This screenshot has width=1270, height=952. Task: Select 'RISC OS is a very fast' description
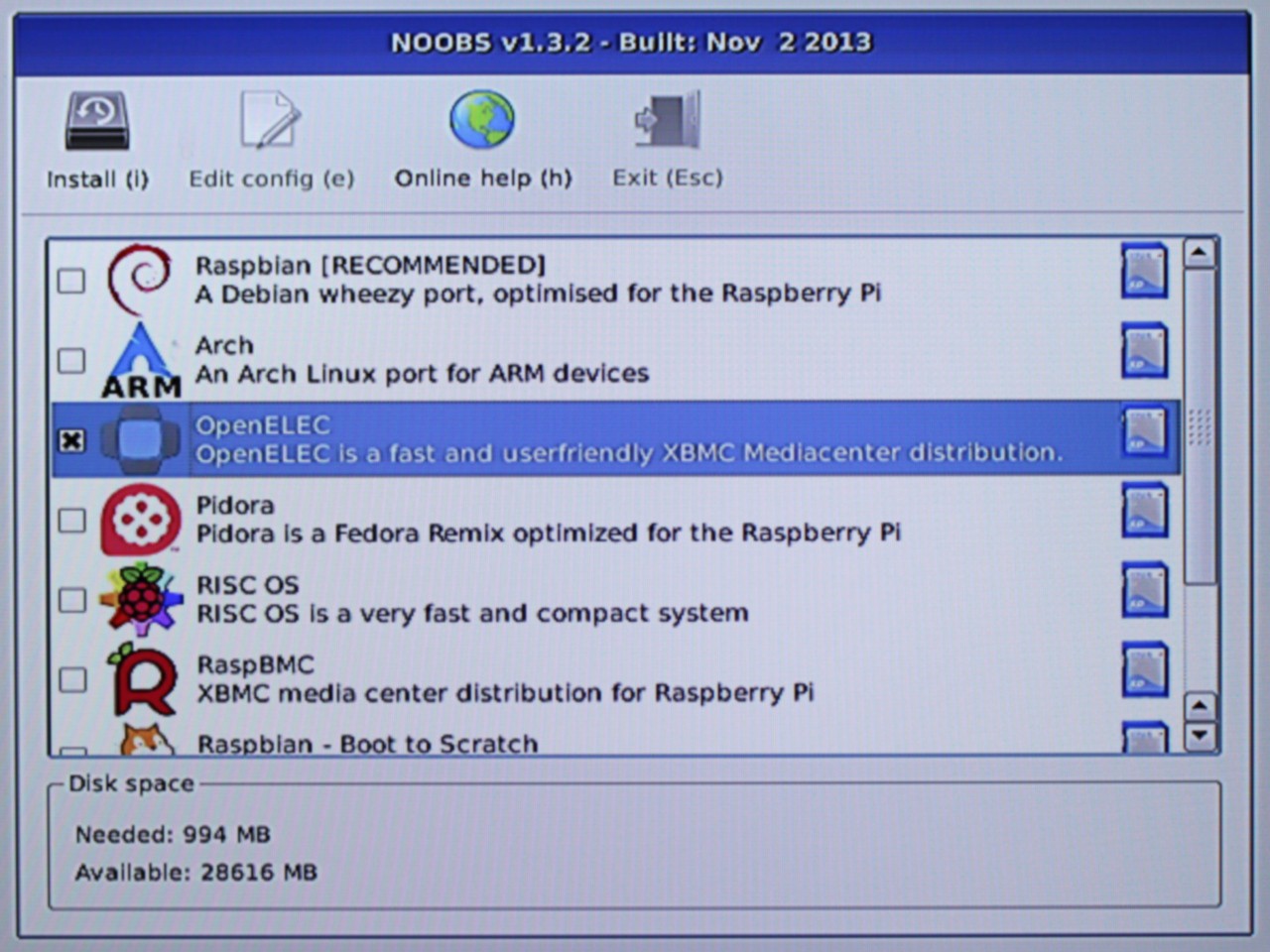(x=472, y=614)
